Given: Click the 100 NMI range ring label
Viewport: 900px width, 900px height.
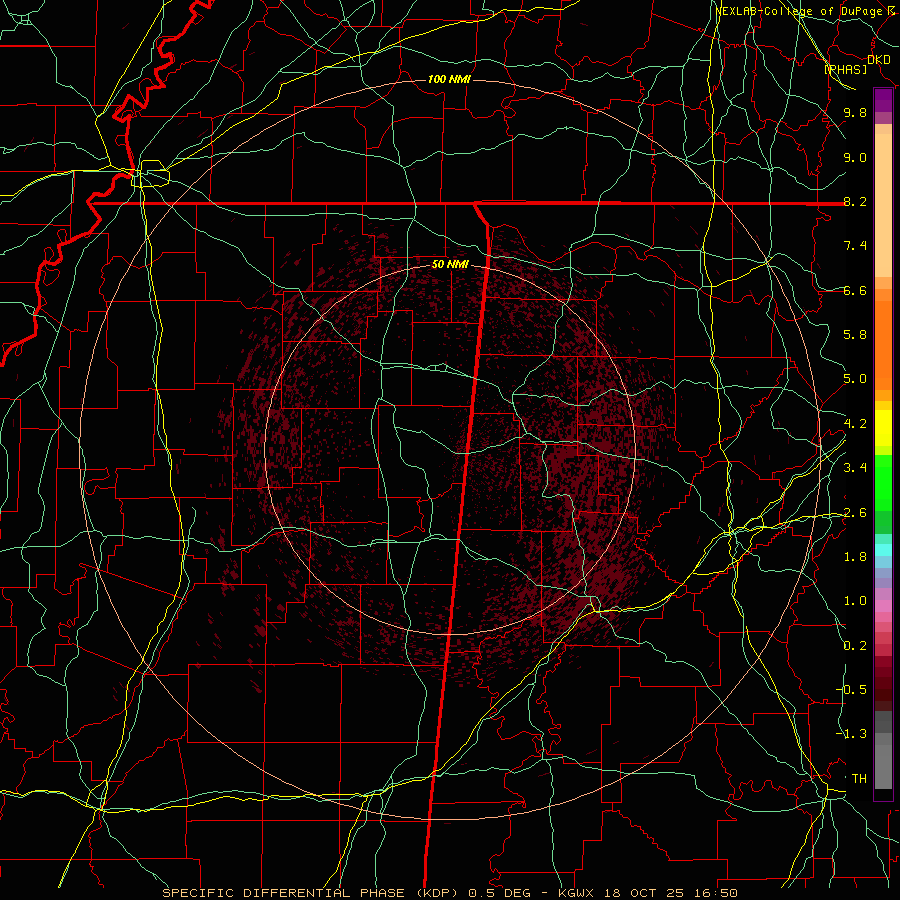Looking at the screenshot, I should 449,79.
